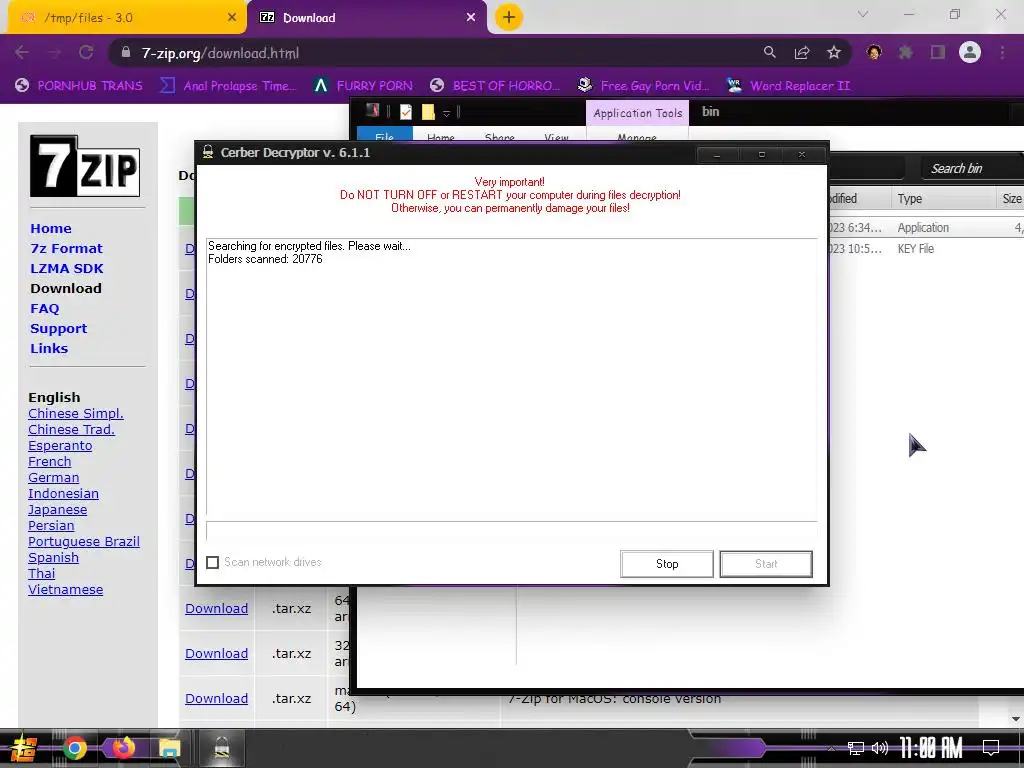Switch language to Persian
This screenshot has height=768, width=1024.
51,526
